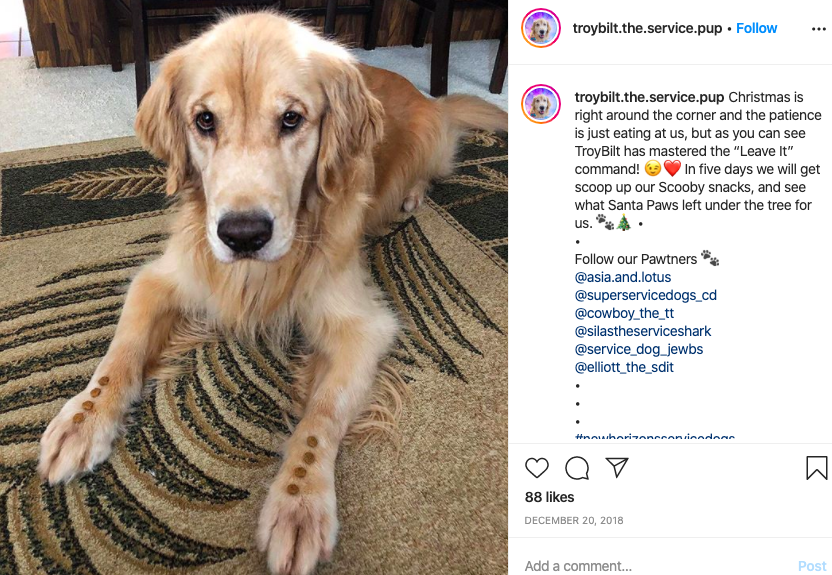Open the December 20, 2018 timestamp link
The height and width of the screenshot is (575, 832).
click(574, 520)
